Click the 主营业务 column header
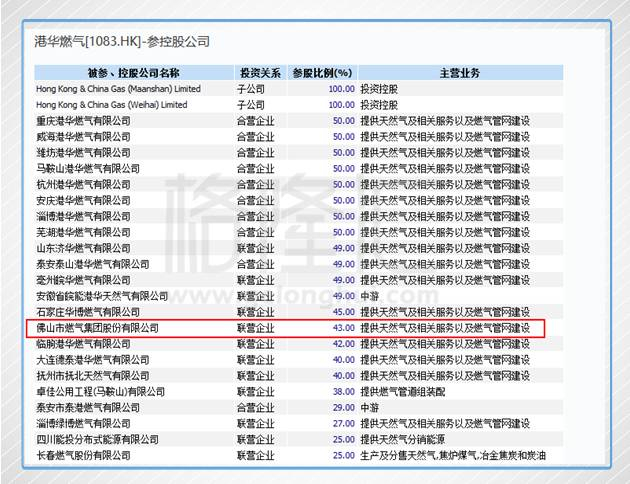 460,73
